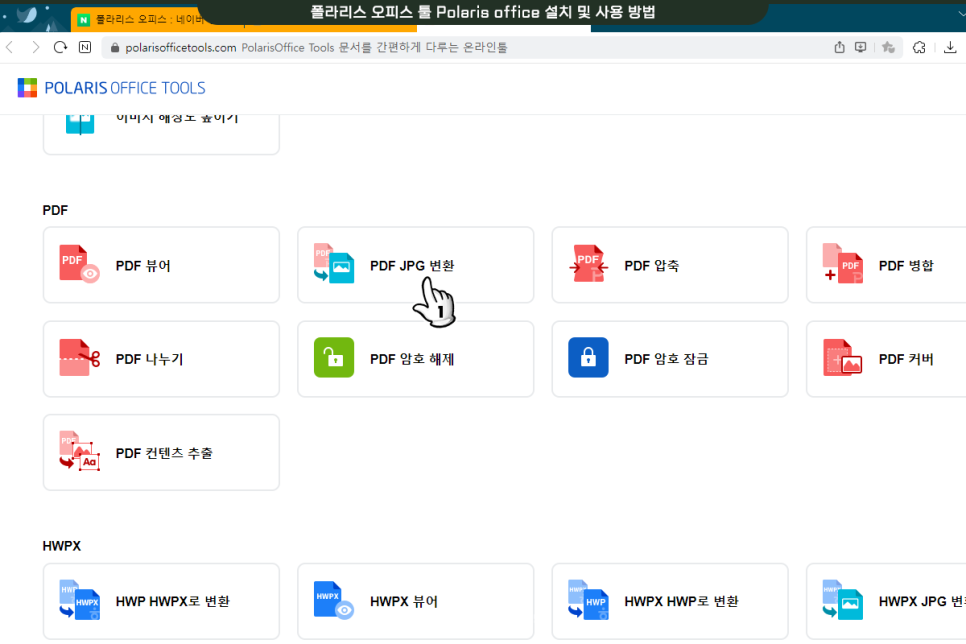Viewport: 966px width, 644px height.
Task: Click the blue padlock icon for PDF 암호 잠금
Action: coord(587,357)
